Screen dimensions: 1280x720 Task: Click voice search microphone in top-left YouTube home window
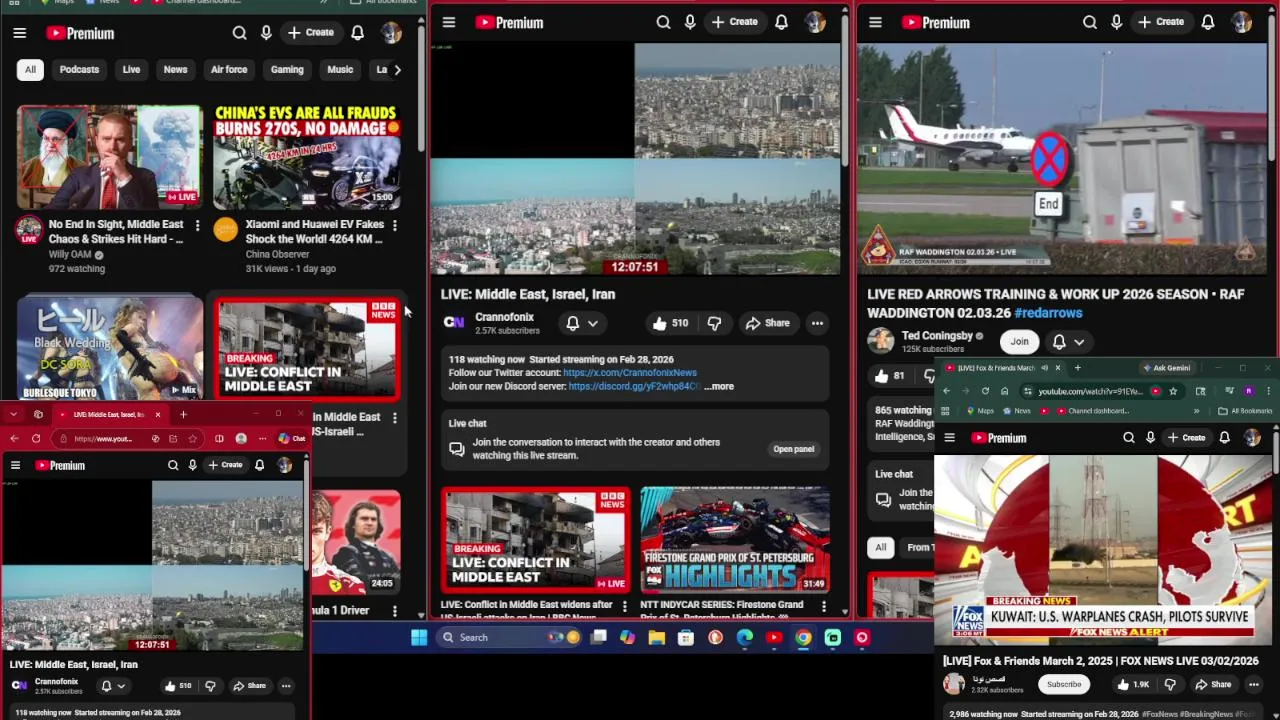tap(266, 33)
